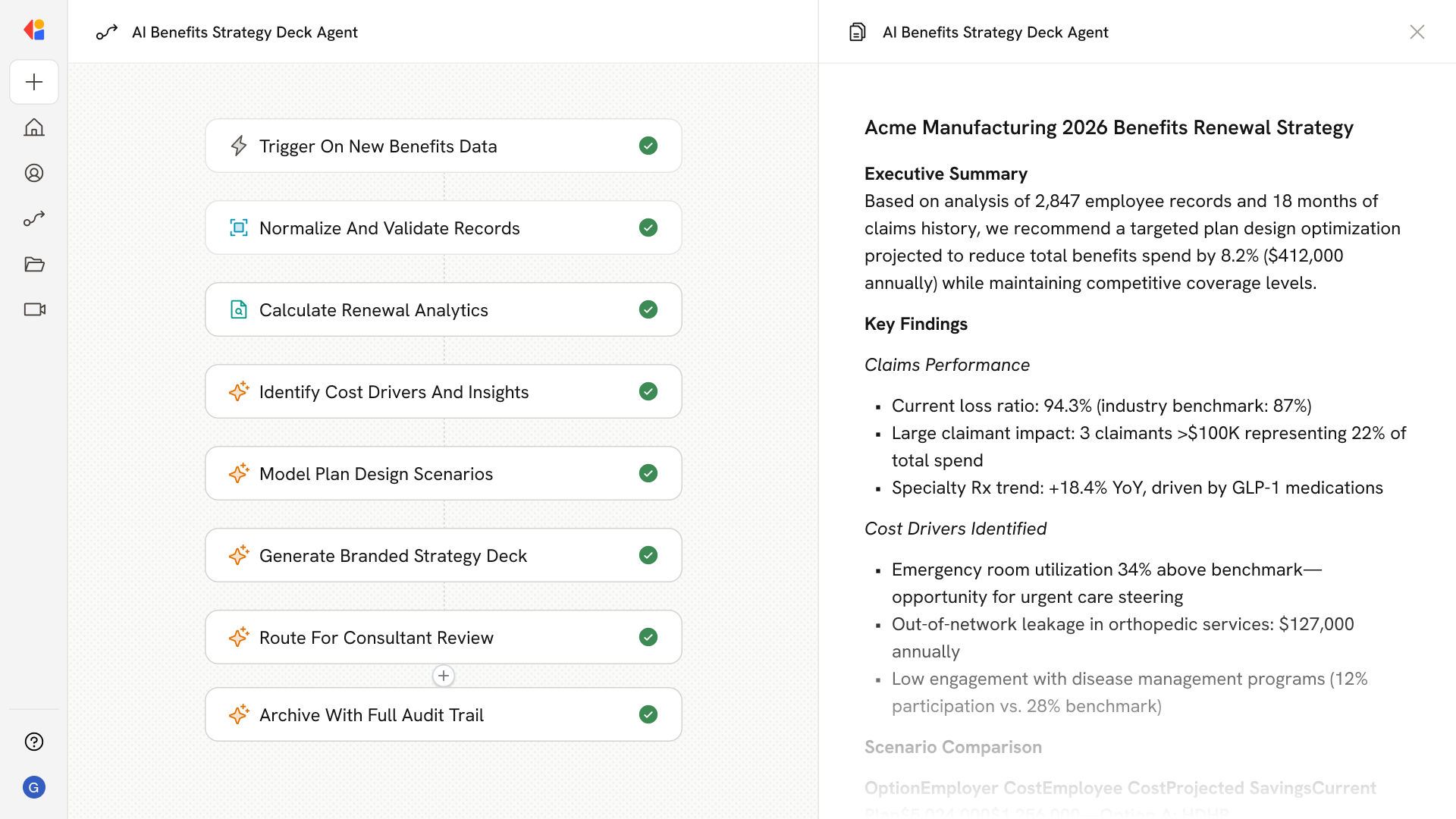The height and width of the screenshot is (819, 1456).
Task: Add step via plus between Route and Archive
Action: coord(444,676)
